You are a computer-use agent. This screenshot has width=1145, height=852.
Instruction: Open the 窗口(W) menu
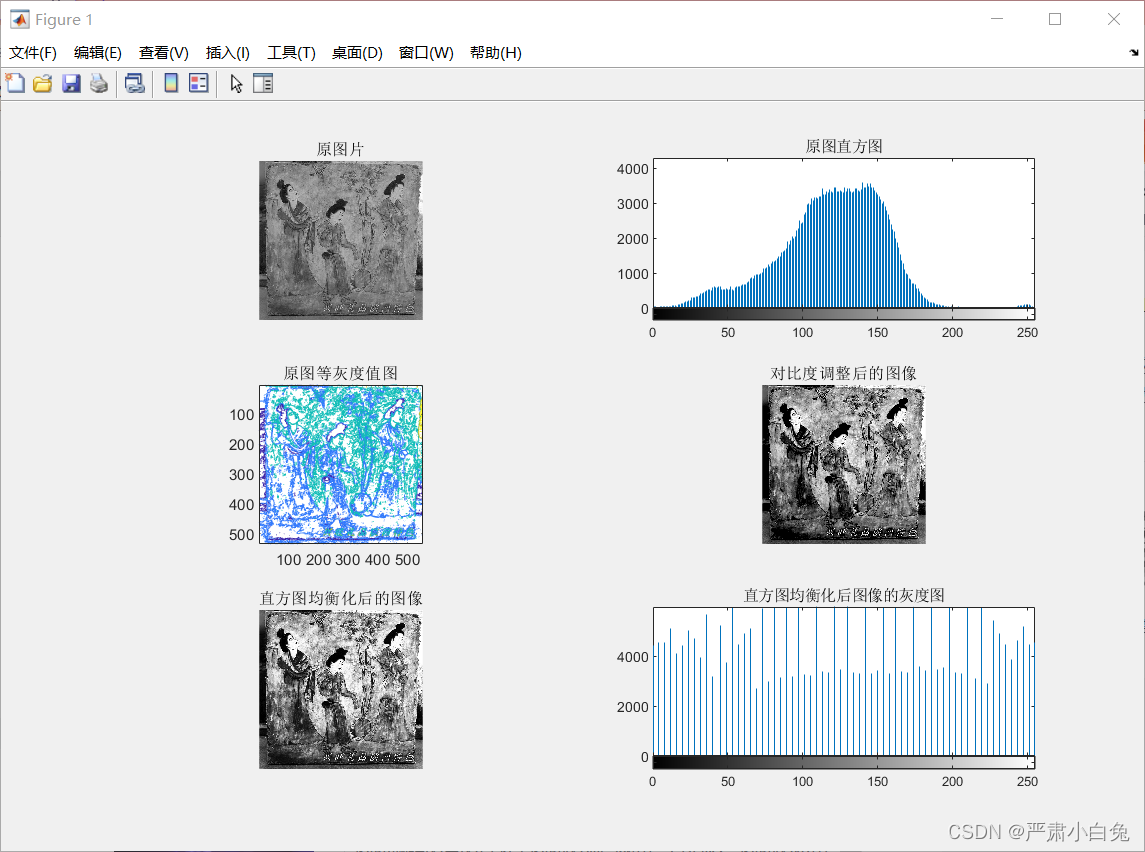click(426, 53)
